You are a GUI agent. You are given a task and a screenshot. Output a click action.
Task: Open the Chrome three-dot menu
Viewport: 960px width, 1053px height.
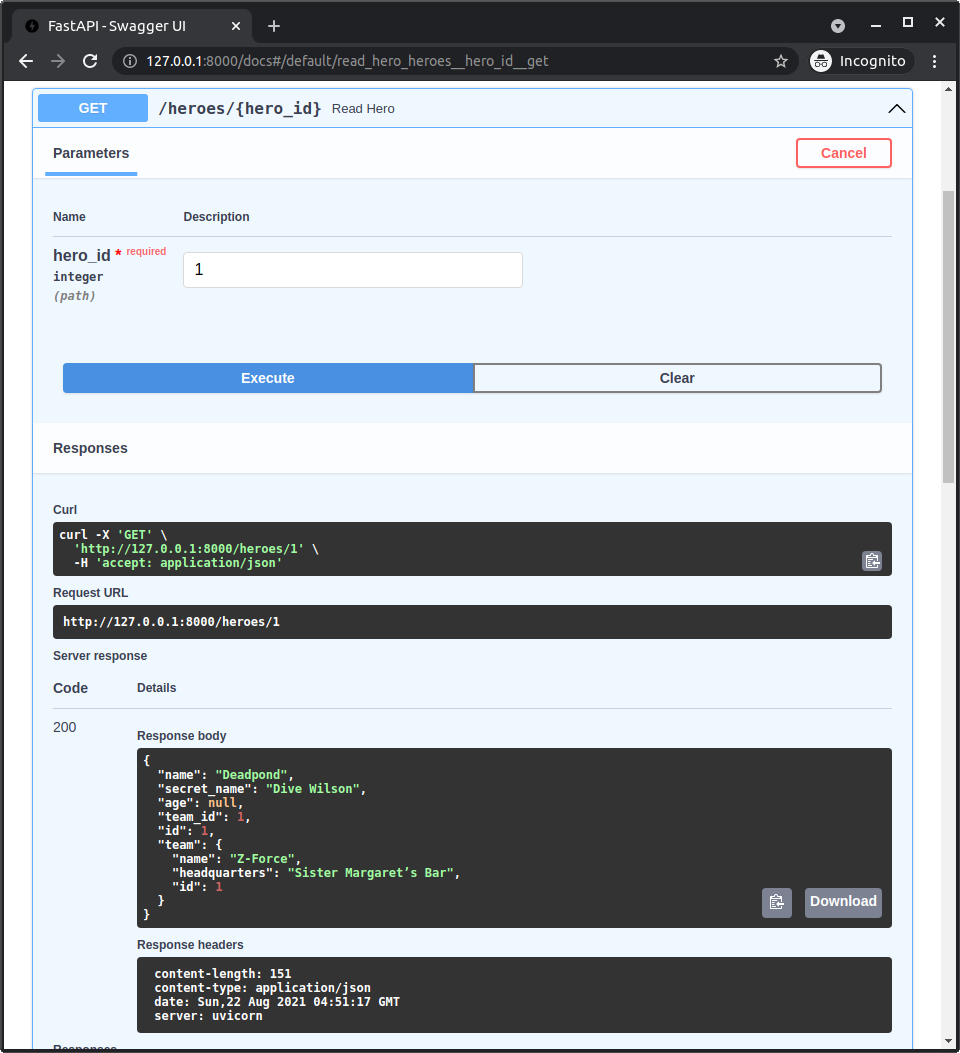click(934, 61)
